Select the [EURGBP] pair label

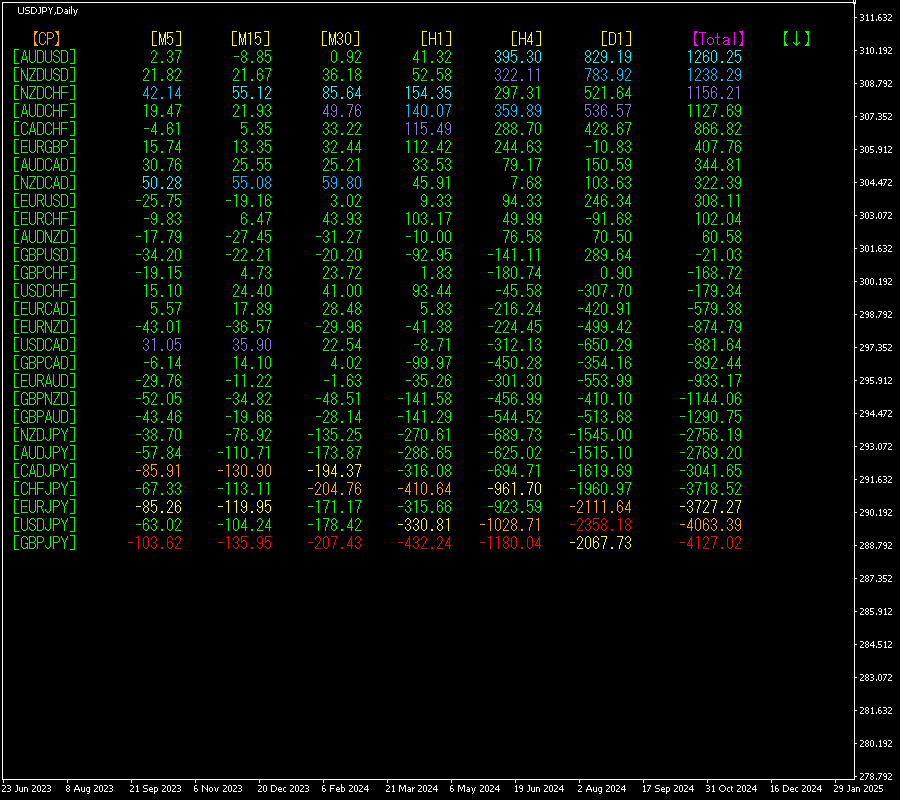click(45, 147)
